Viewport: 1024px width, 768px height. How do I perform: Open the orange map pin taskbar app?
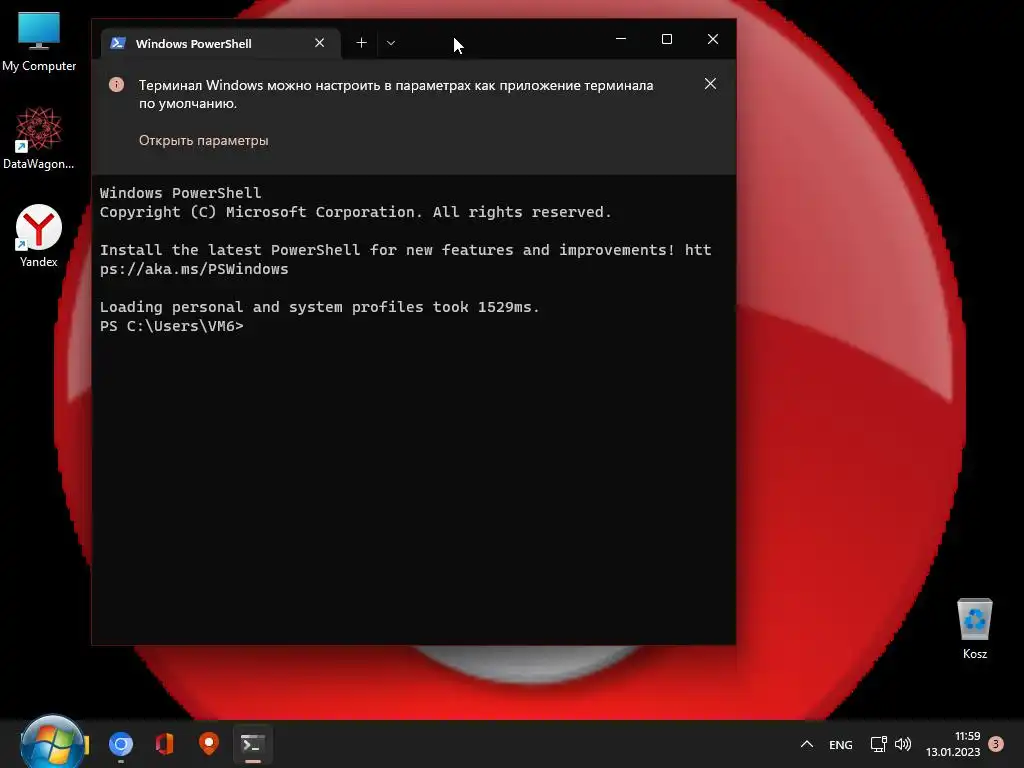coord(209,743)
